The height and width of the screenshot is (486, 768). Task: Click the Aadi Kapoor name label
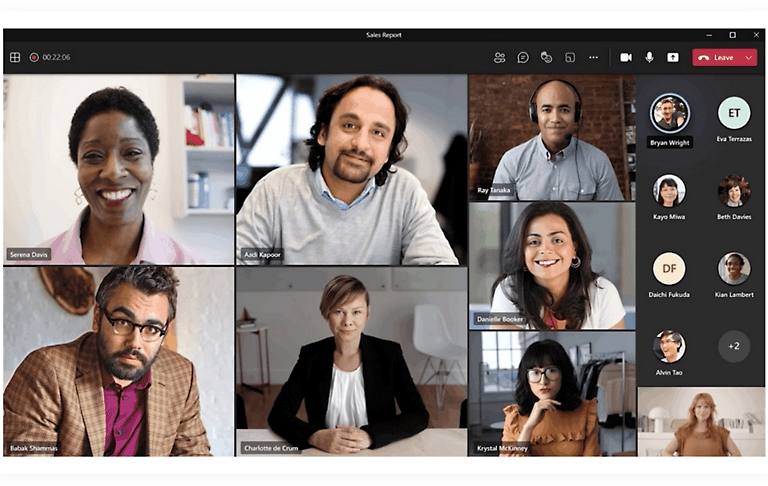pyautogui.click(x=263, y=254)
